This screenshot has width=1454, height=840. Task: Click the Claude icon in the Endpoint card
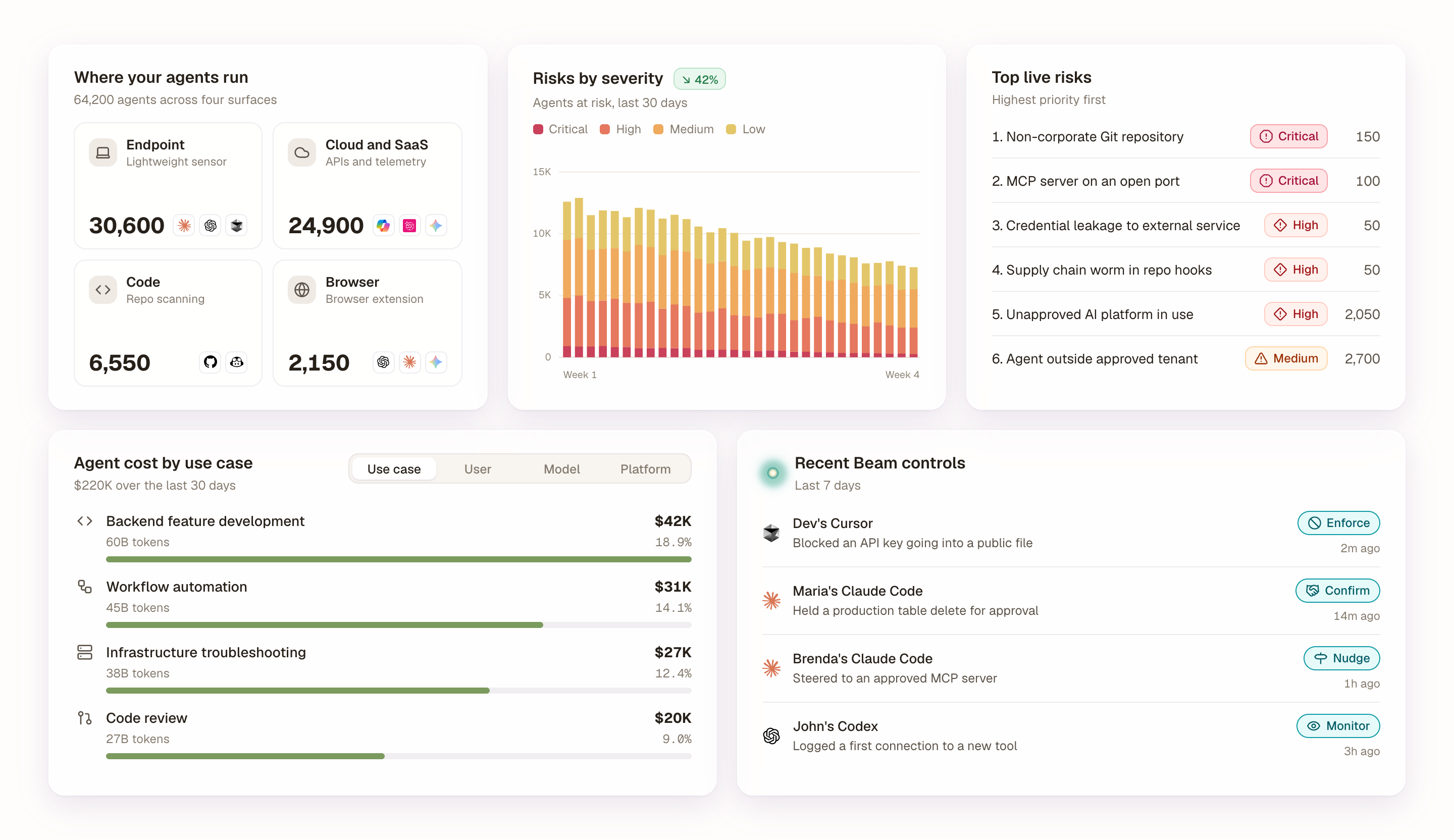click(x=185, y=226)
